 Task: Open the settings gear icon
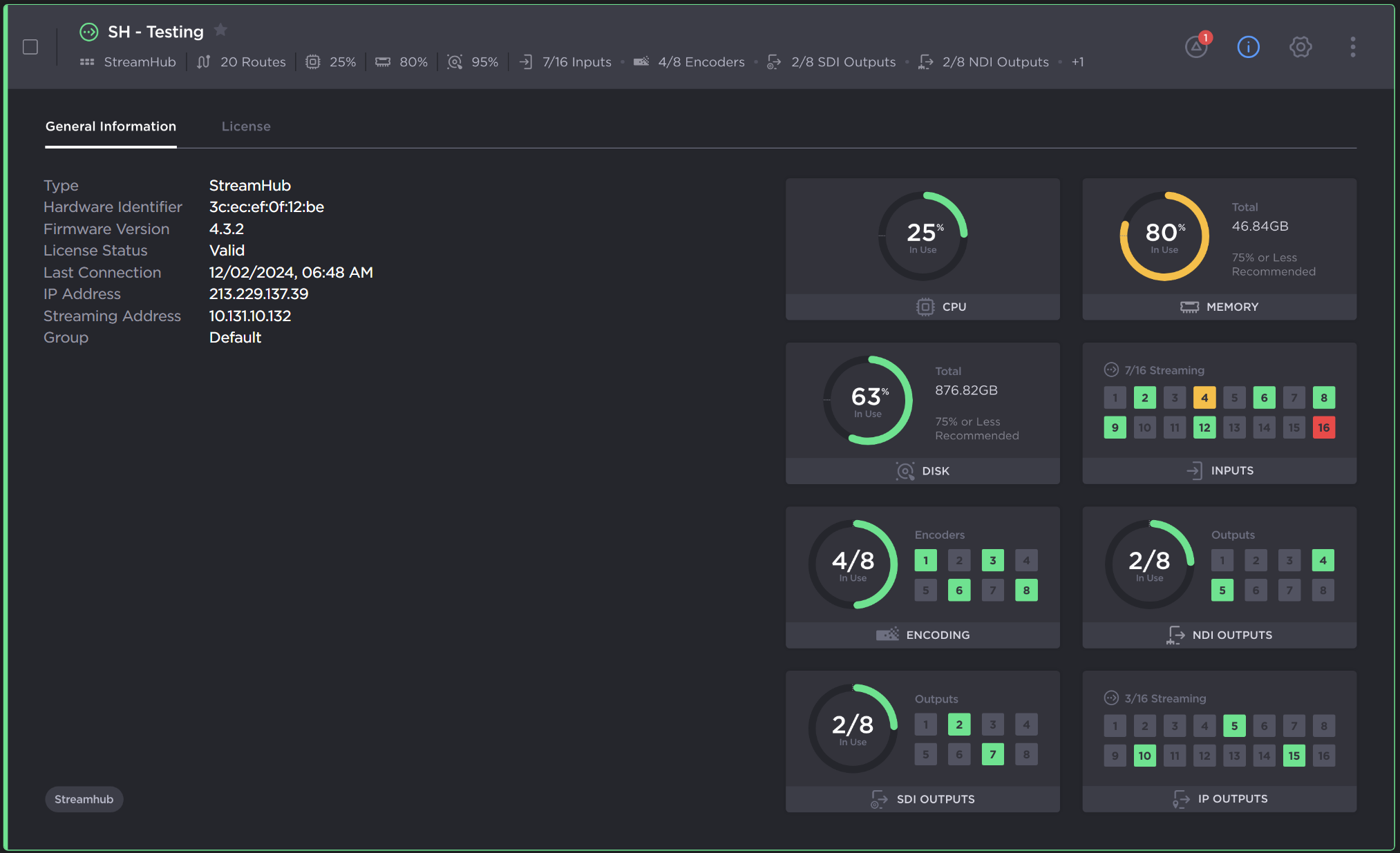click(x=1300, y=47)
